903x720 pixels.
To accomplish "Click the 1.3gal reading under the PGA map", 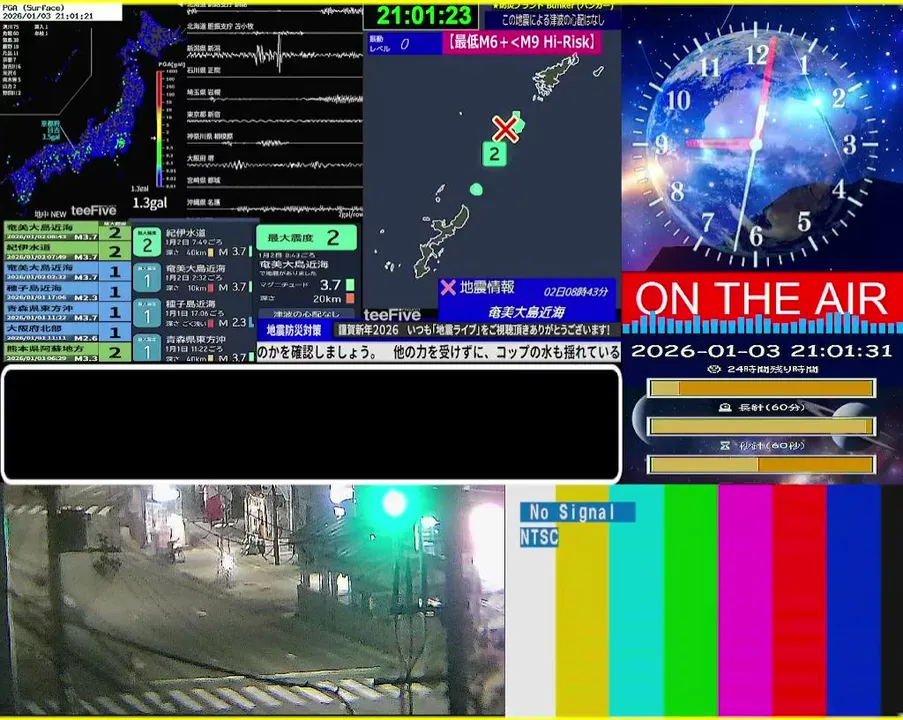I will (150, 203).
